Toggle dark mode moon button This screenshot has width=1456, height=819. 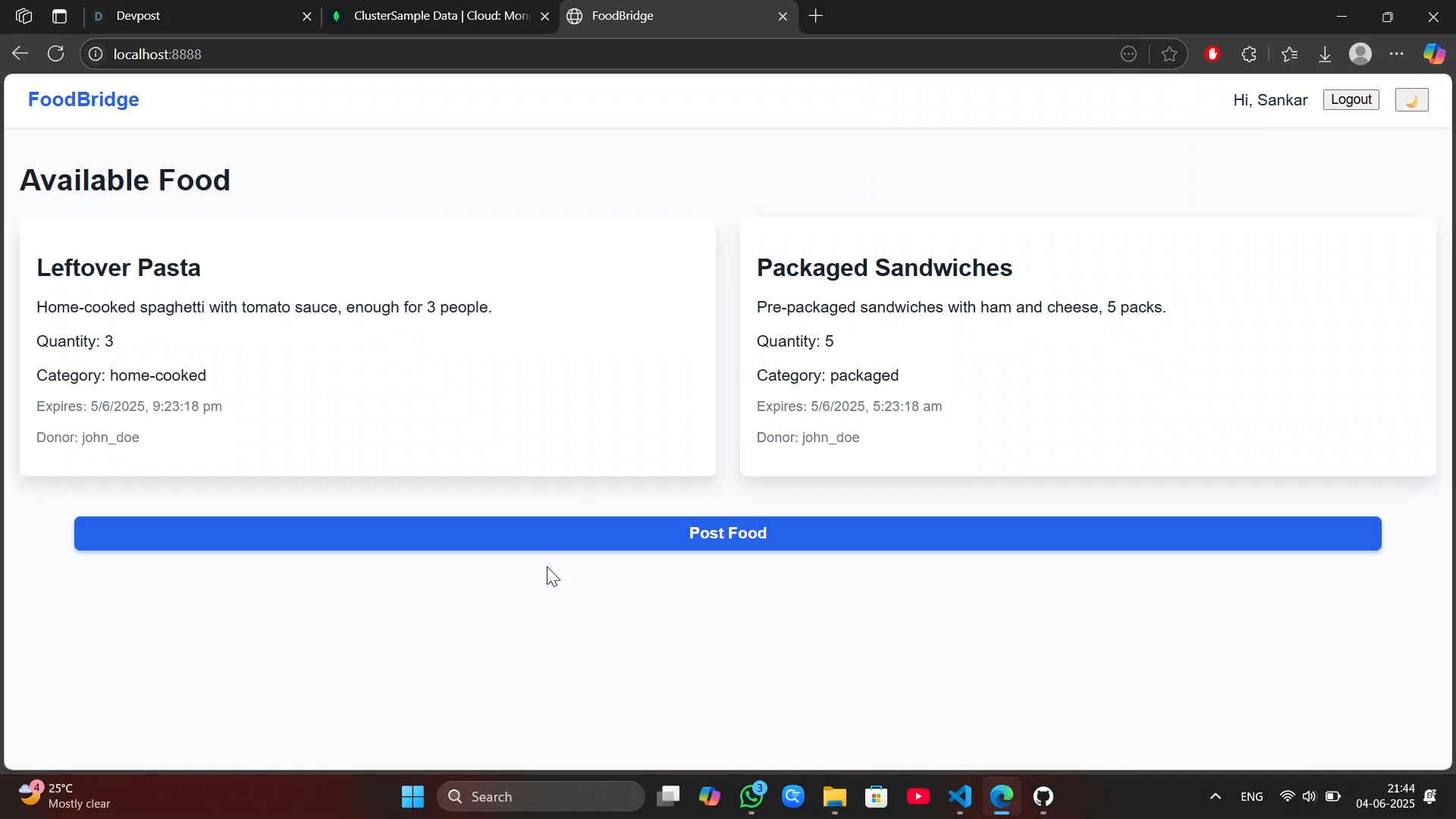click(1411, 100)
